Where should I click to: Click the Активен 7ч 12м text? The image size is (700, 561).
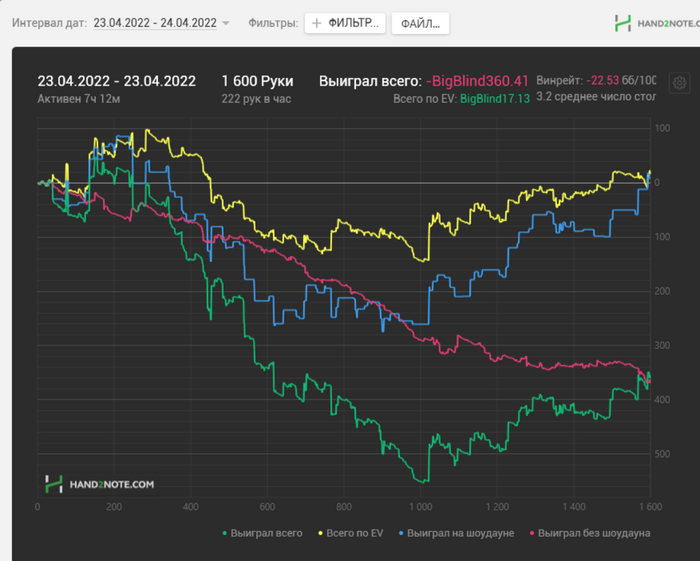79,99
